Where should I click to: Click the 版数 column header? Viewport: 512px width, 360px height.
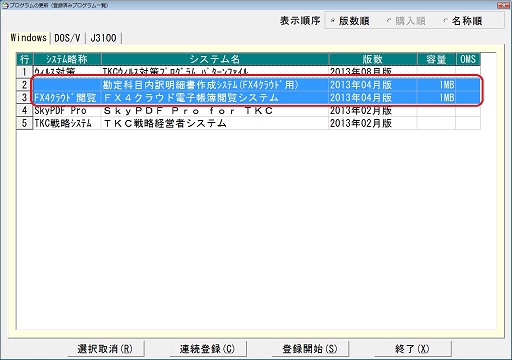(x=373, y=59)
